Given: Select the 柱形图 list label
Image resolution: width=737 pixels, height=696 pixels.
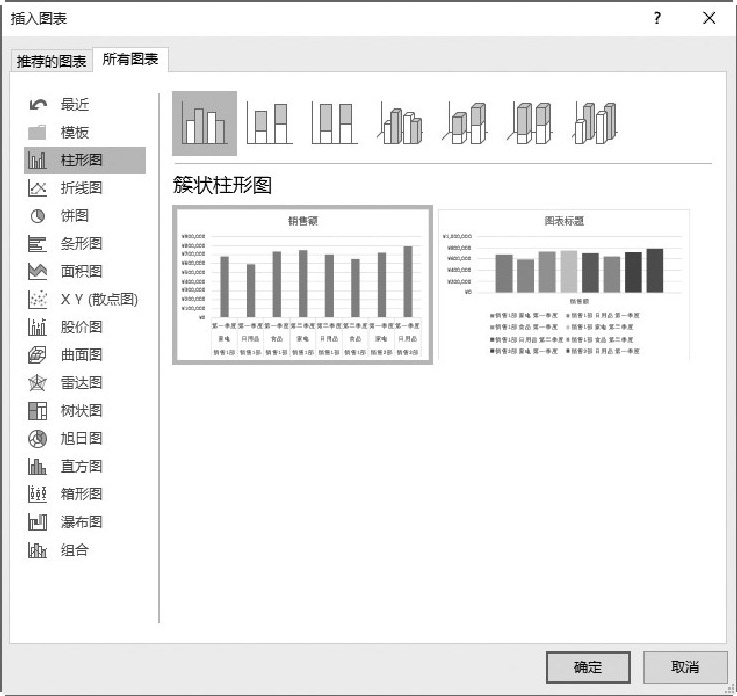Looking at the screenshot, I should (81, 160).
